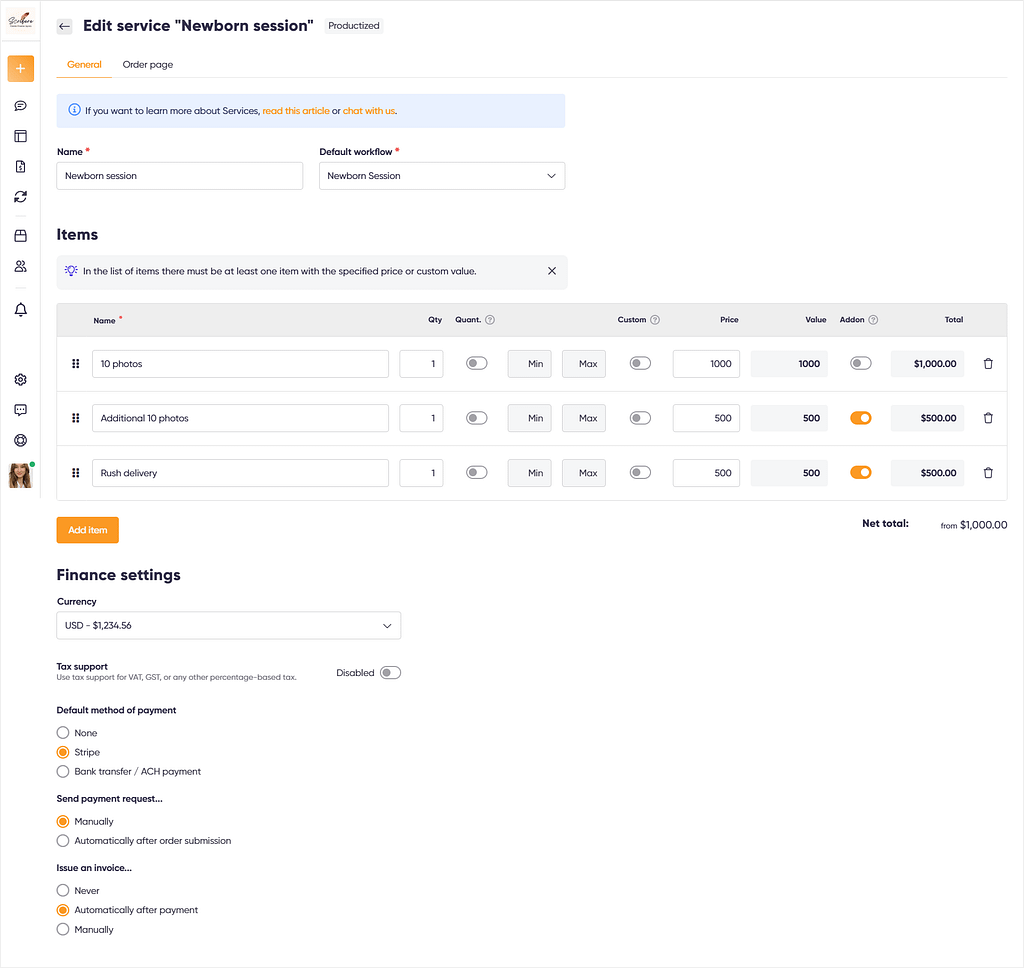The width and height of the screenshot is (1024, 968).
Task: Select None as payment method
Action: [x=63, y=733]
